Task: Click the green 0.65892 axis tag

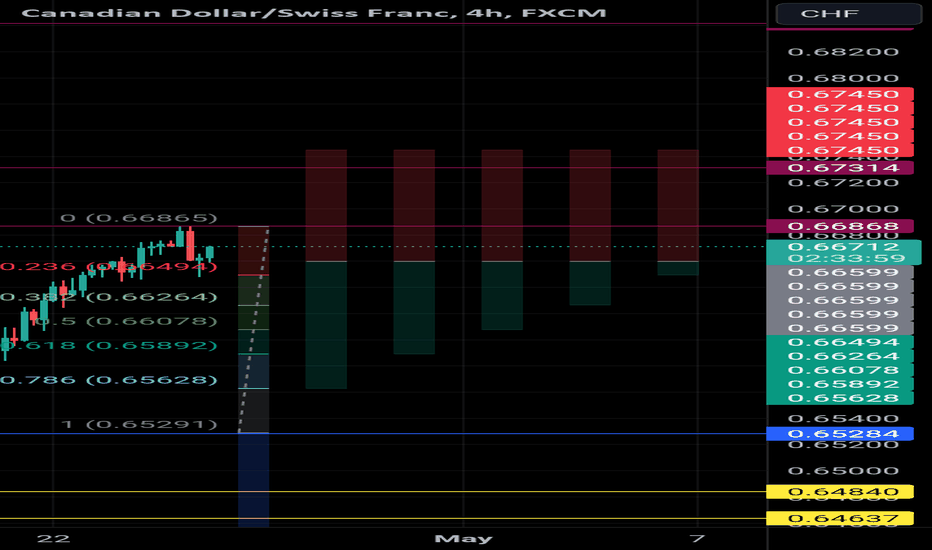Action: coord(840,384)
